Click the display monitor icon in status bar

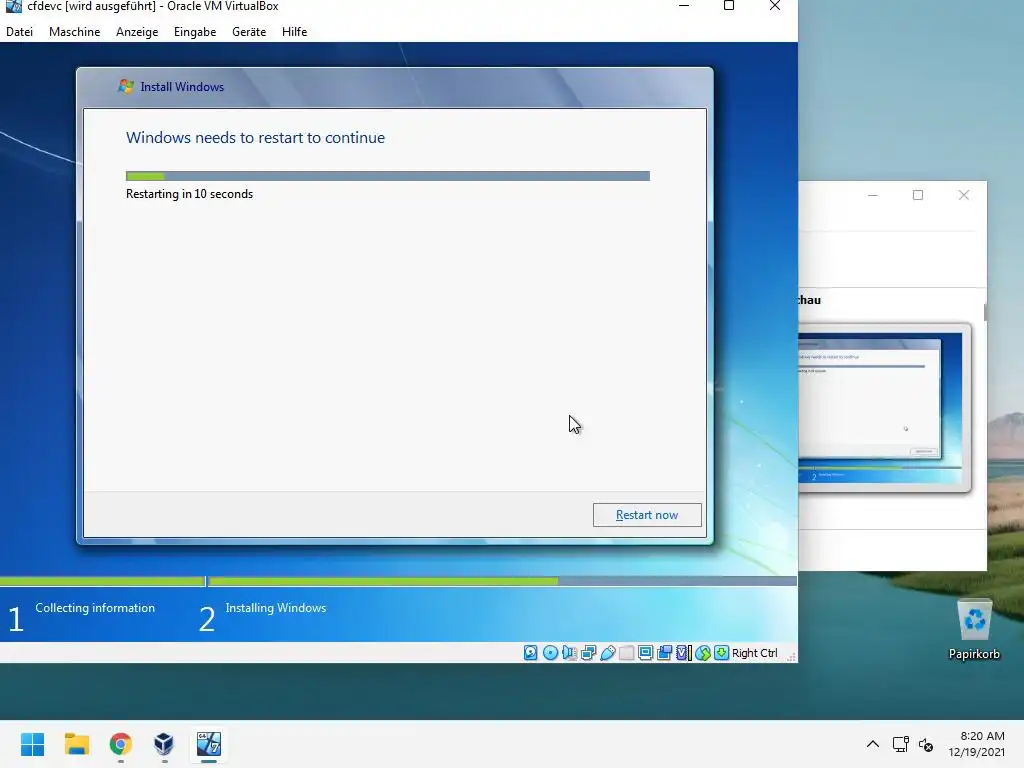tap(645, 652)
